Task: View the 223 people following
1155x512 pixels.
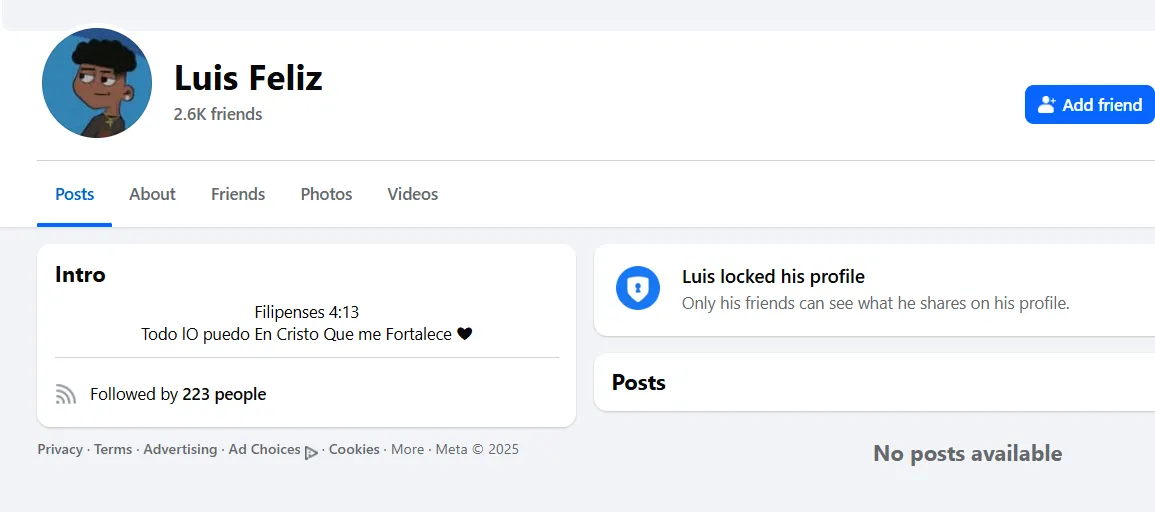Action: click(x=224, y=394)
